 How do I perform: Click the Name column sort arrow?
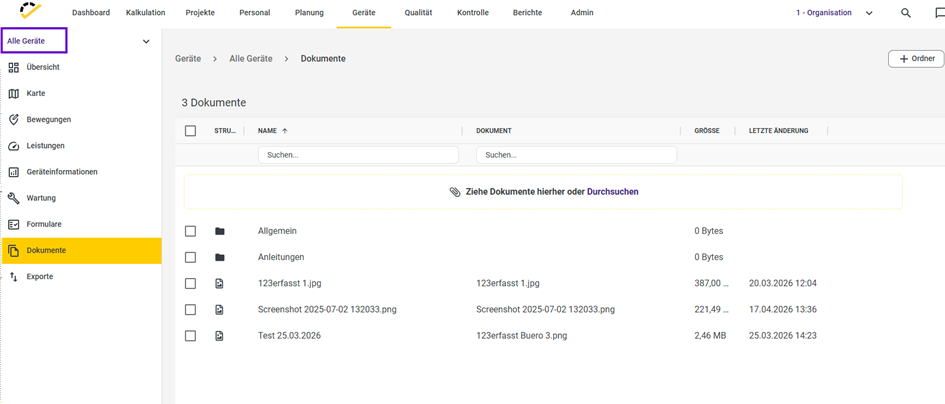[x=285, y=131]
